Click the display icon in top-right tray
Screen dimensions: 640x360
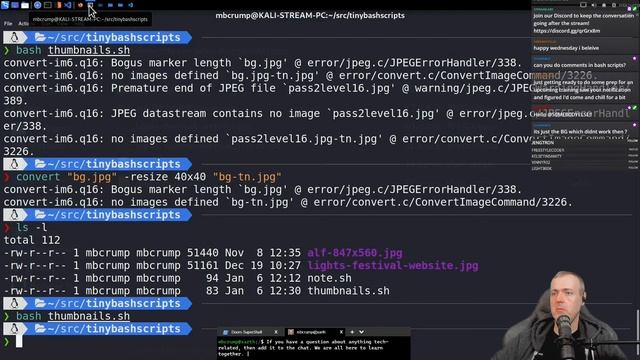(x=583, y=5)
